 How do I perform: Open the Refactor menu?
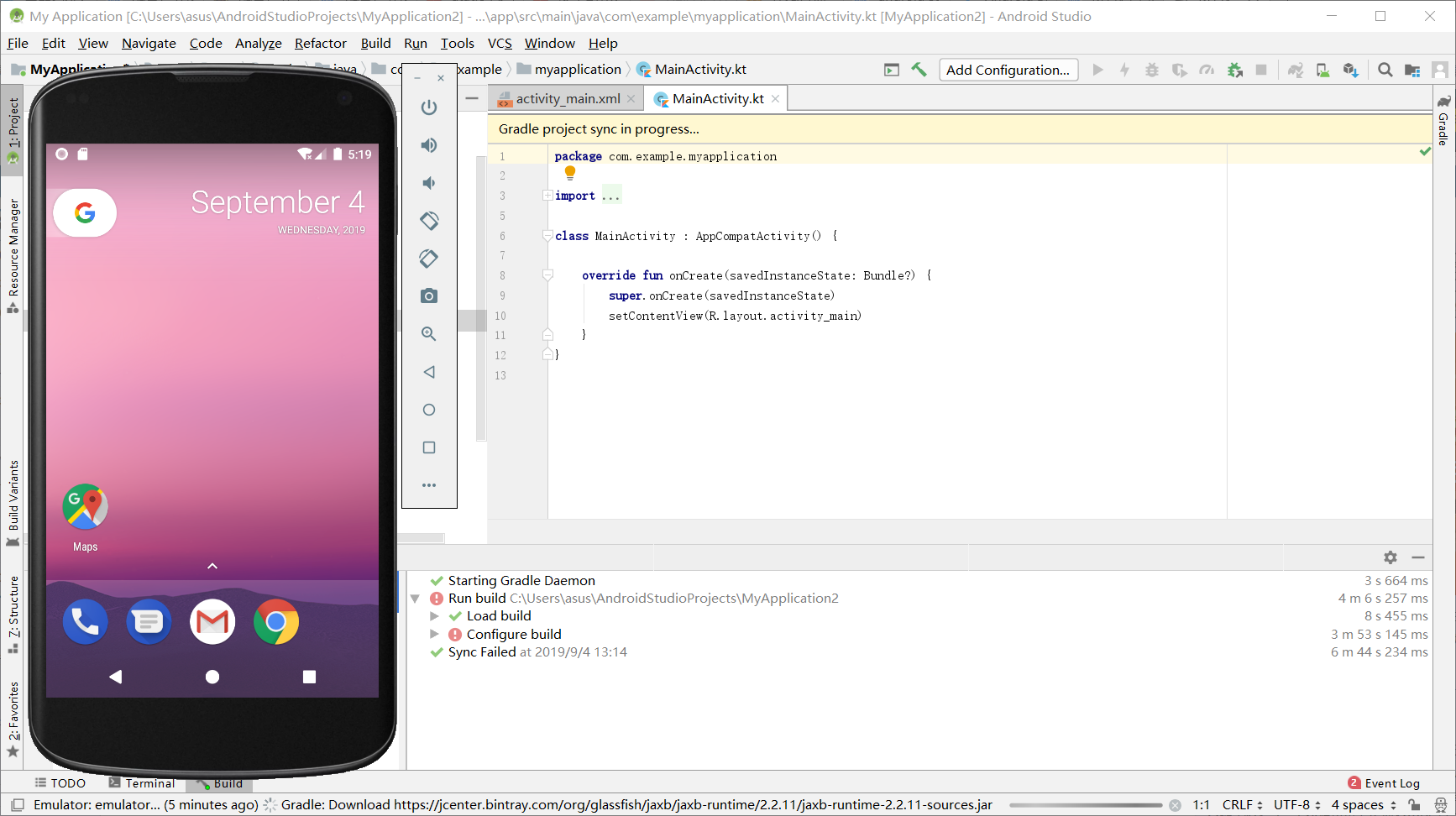[320, 44]
